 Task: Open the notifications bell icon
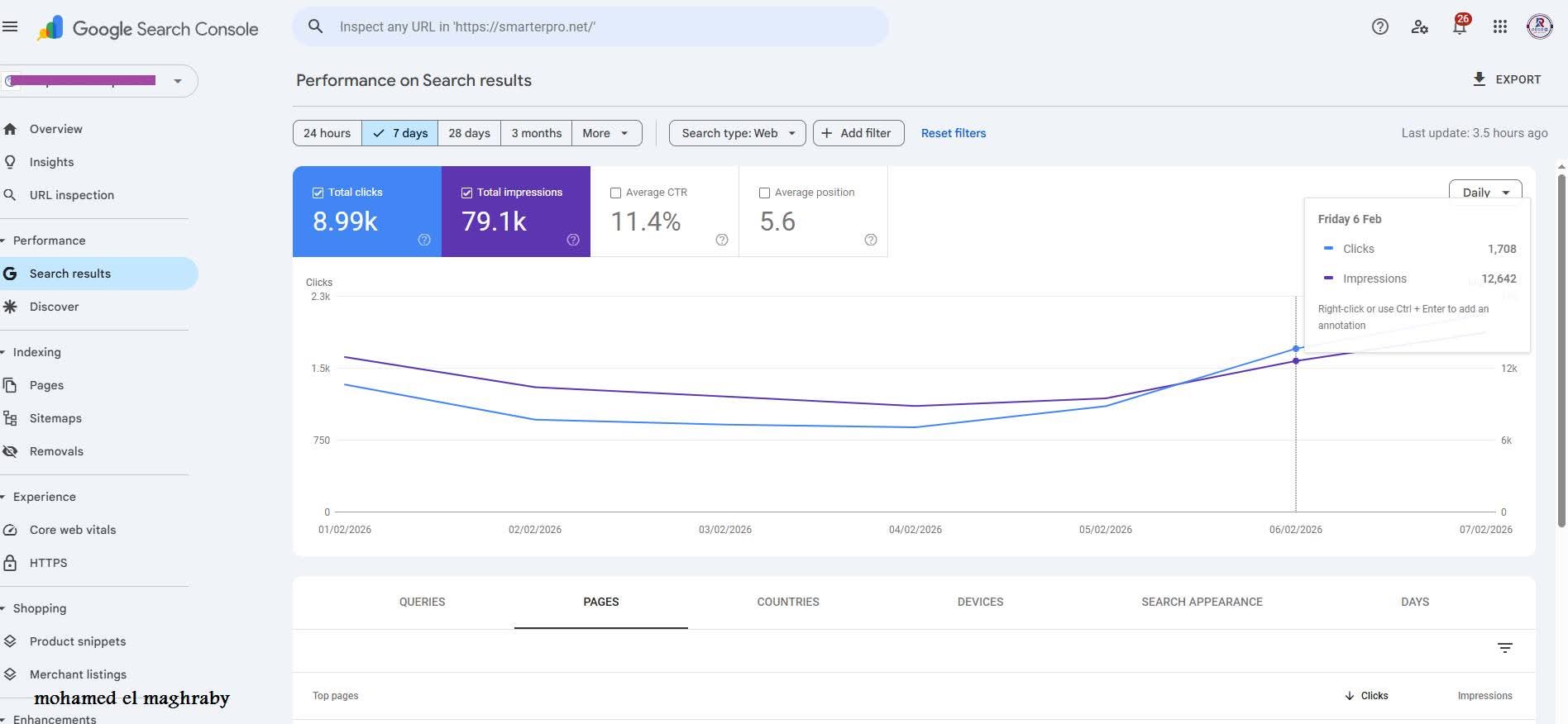click(1460, 26)
